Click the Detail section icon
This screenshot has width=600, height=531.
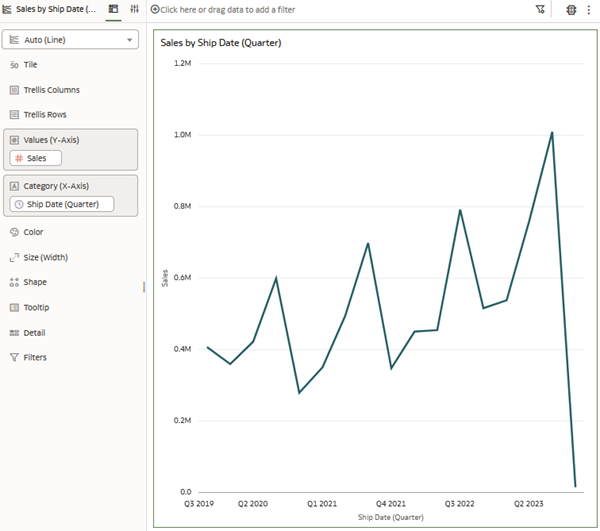click(x=14, y=333)
